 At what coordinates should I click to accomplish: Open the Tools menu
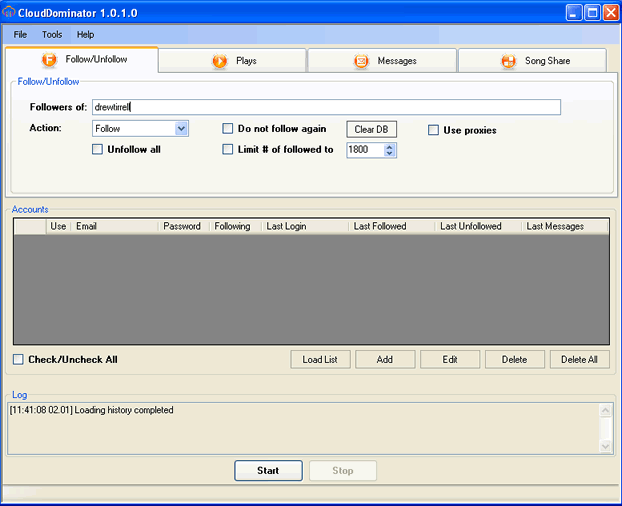click(52, 34)
